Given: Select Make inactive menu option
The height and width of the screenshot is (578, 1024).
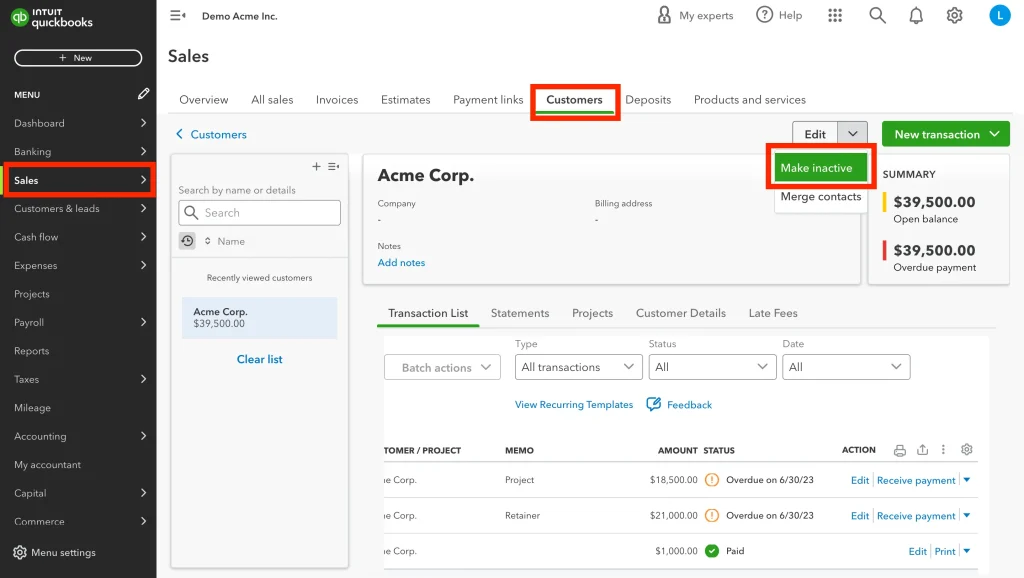Looking at the screenshot, I should click(x=820, y=168).
